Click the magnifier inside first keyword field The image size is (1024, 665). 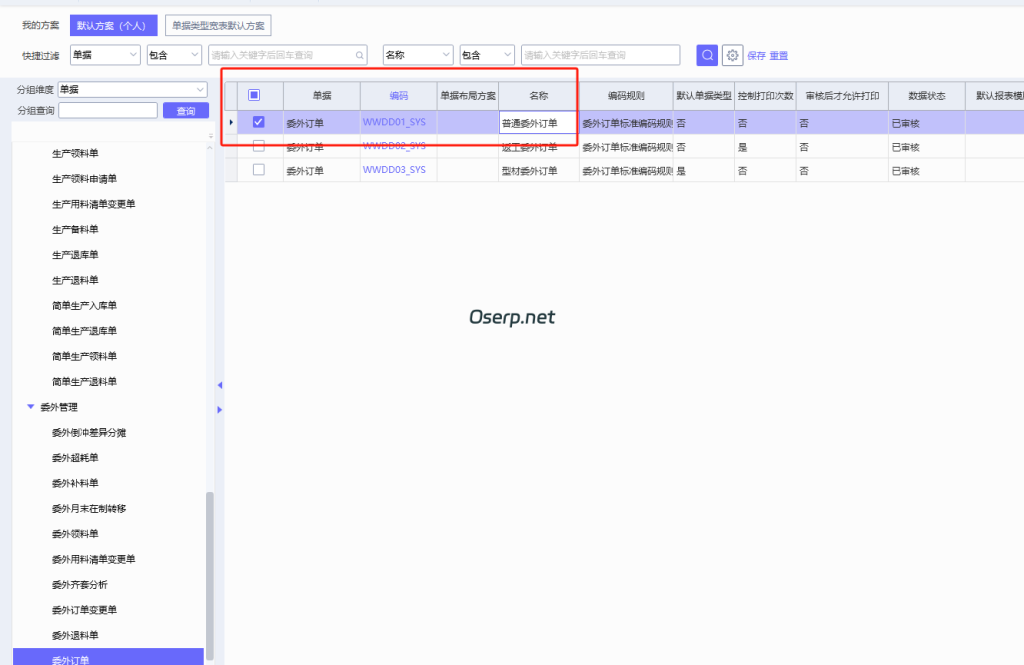pyautogui.click(x=359, y=55)
